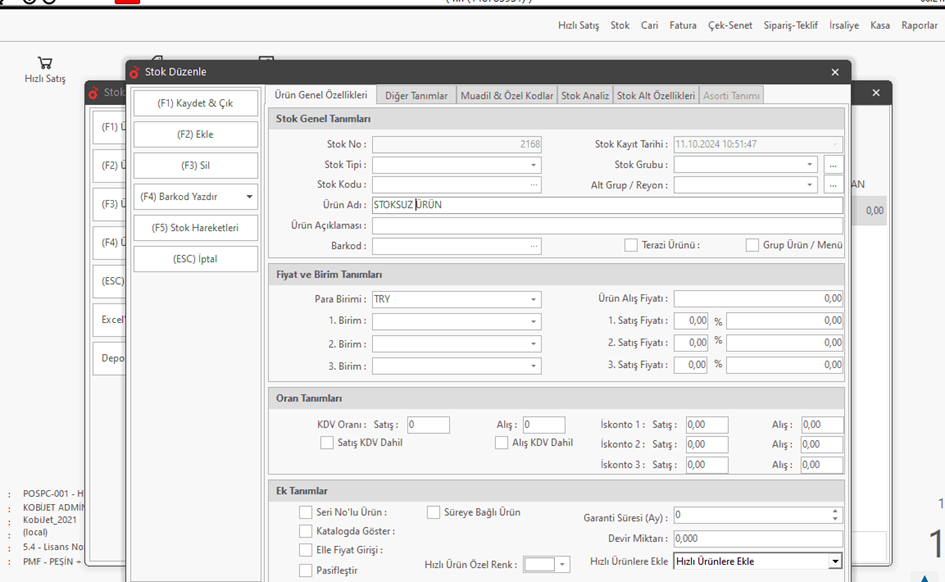945x582 pixels.
Task: Toggle Katalogda Göster checkbox
Action: (x=306, y=531)
